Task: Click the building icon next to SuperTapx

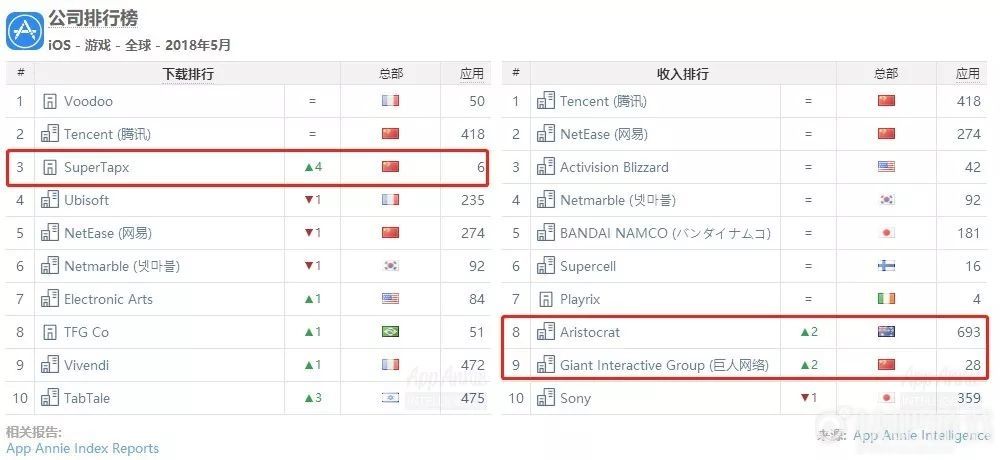Action: point(50,167)
